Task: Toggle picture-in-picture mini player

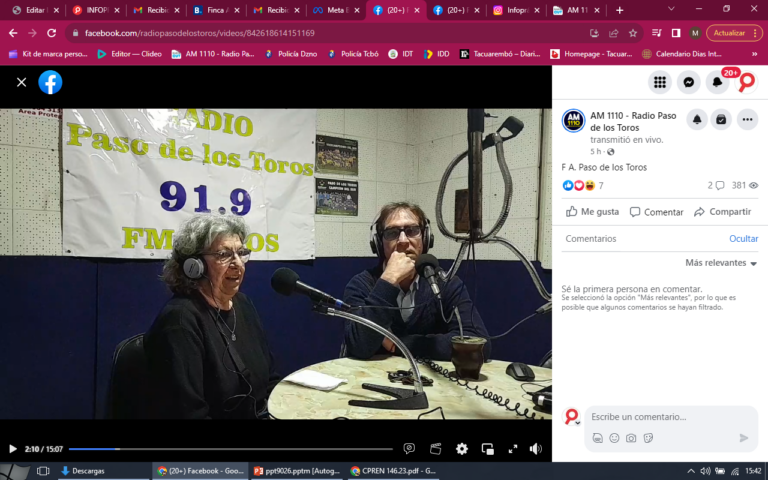Action: tap(487, 449)
